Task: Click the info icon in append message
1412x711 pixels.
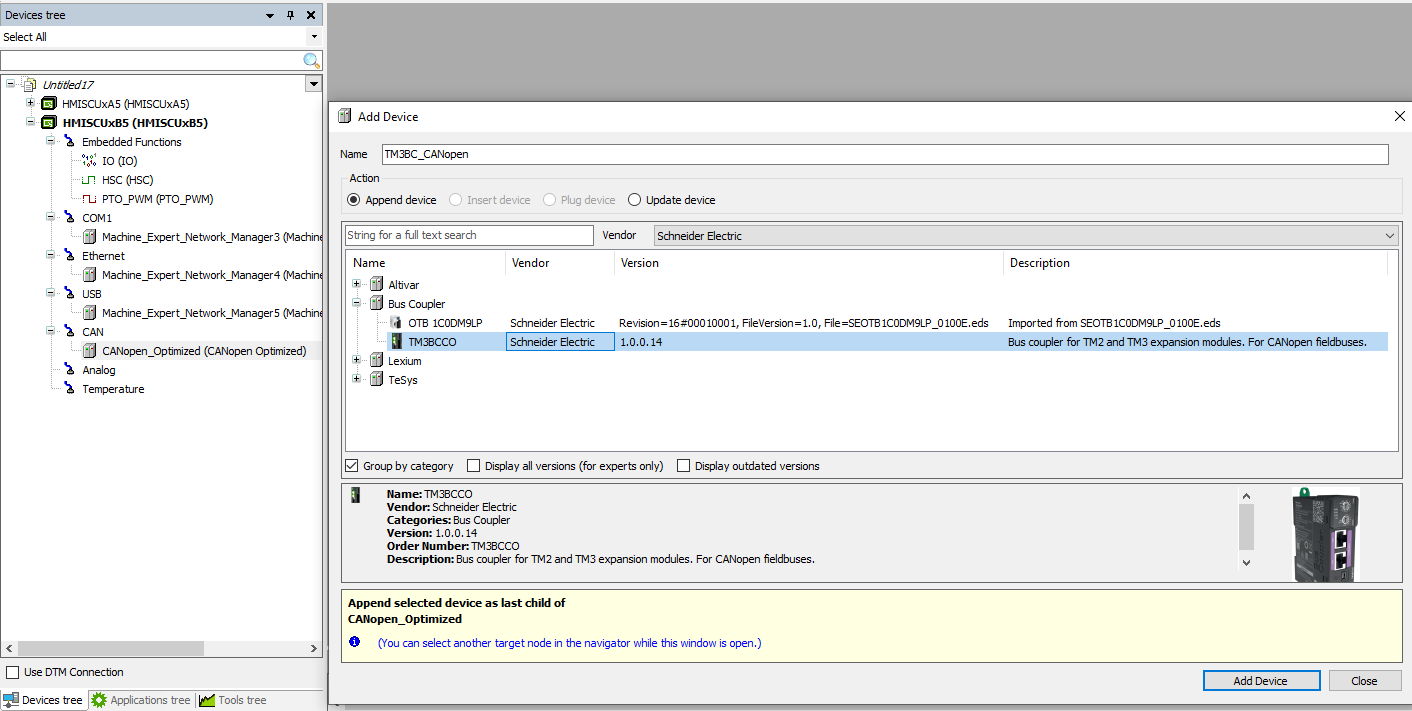Action: click(354, 643)
